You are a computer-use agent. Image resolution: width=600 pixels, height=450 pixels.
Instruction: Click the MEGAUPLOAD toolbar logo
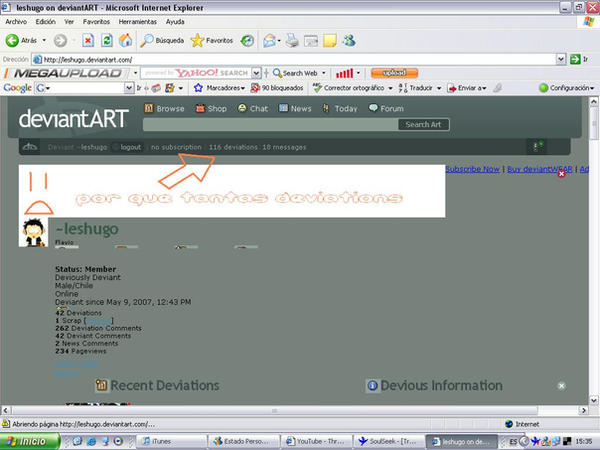[67, 73]
